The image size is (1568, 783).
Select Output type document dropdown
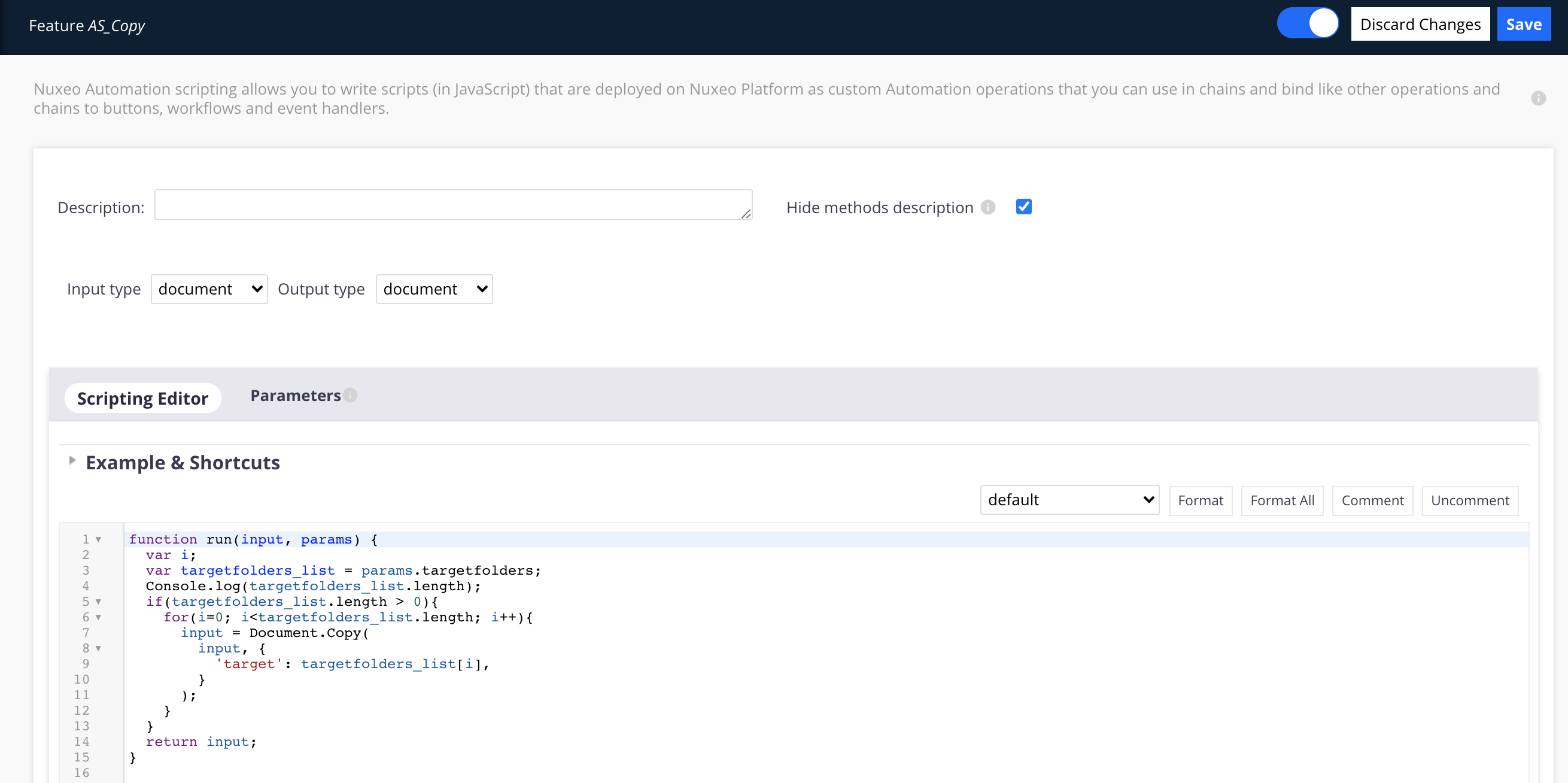point(432,288)
